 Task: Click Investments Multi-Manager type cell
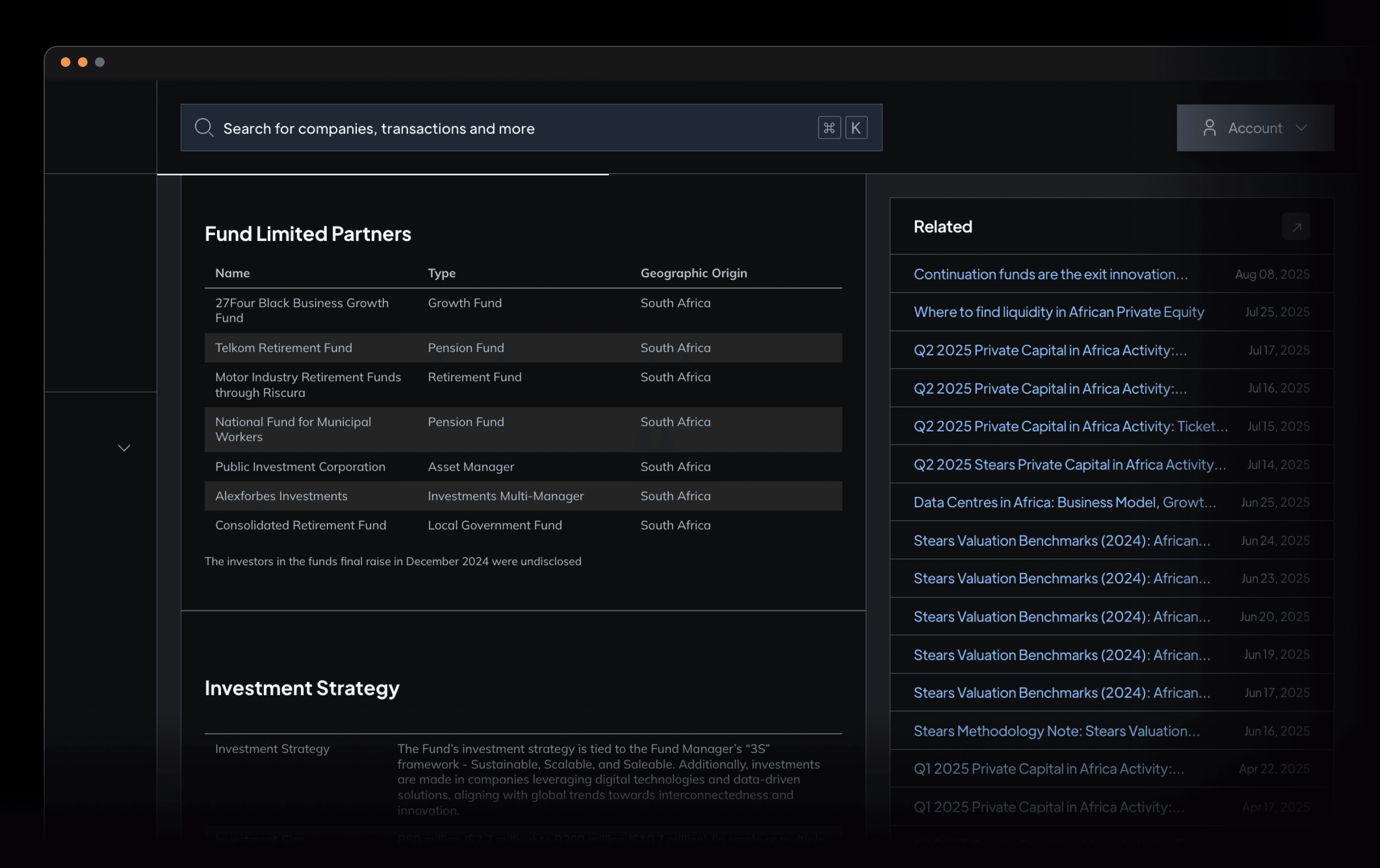(x=505, y=496)
